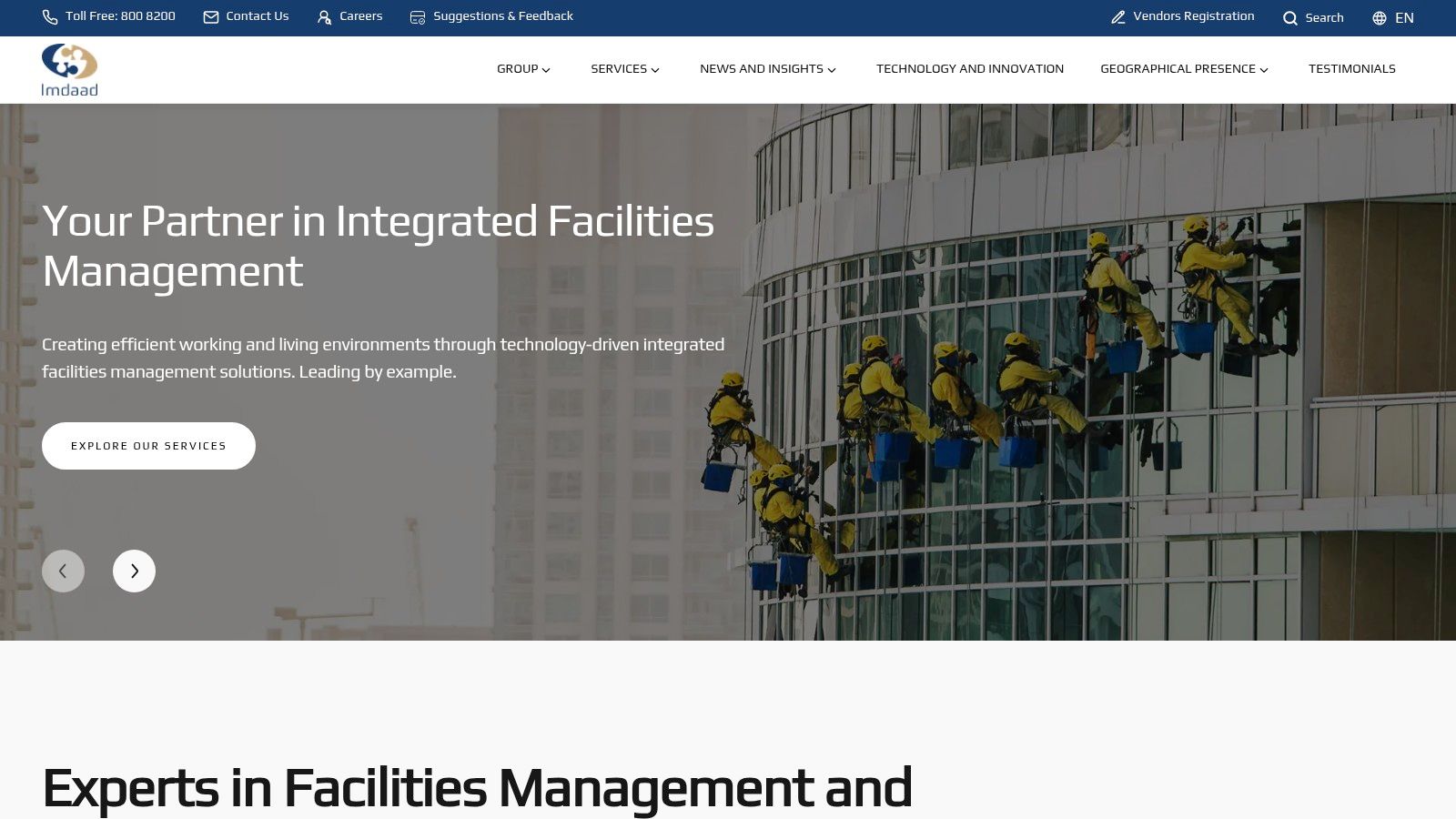
Task: Click the envelope icon next to Contact Us
Action: (211, 17)
